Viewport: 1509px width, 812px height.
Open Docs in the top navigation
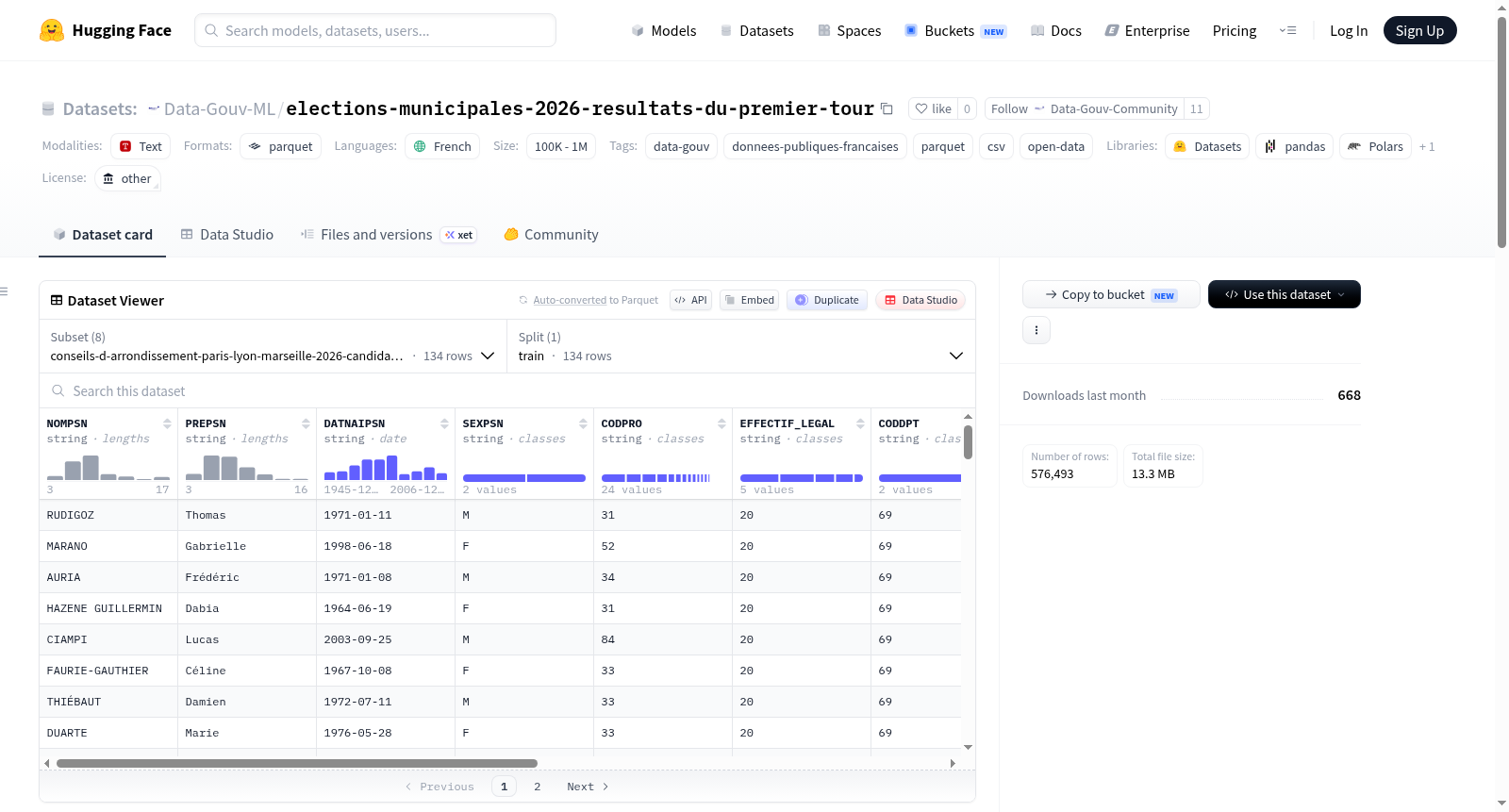tap(1055, 30)
